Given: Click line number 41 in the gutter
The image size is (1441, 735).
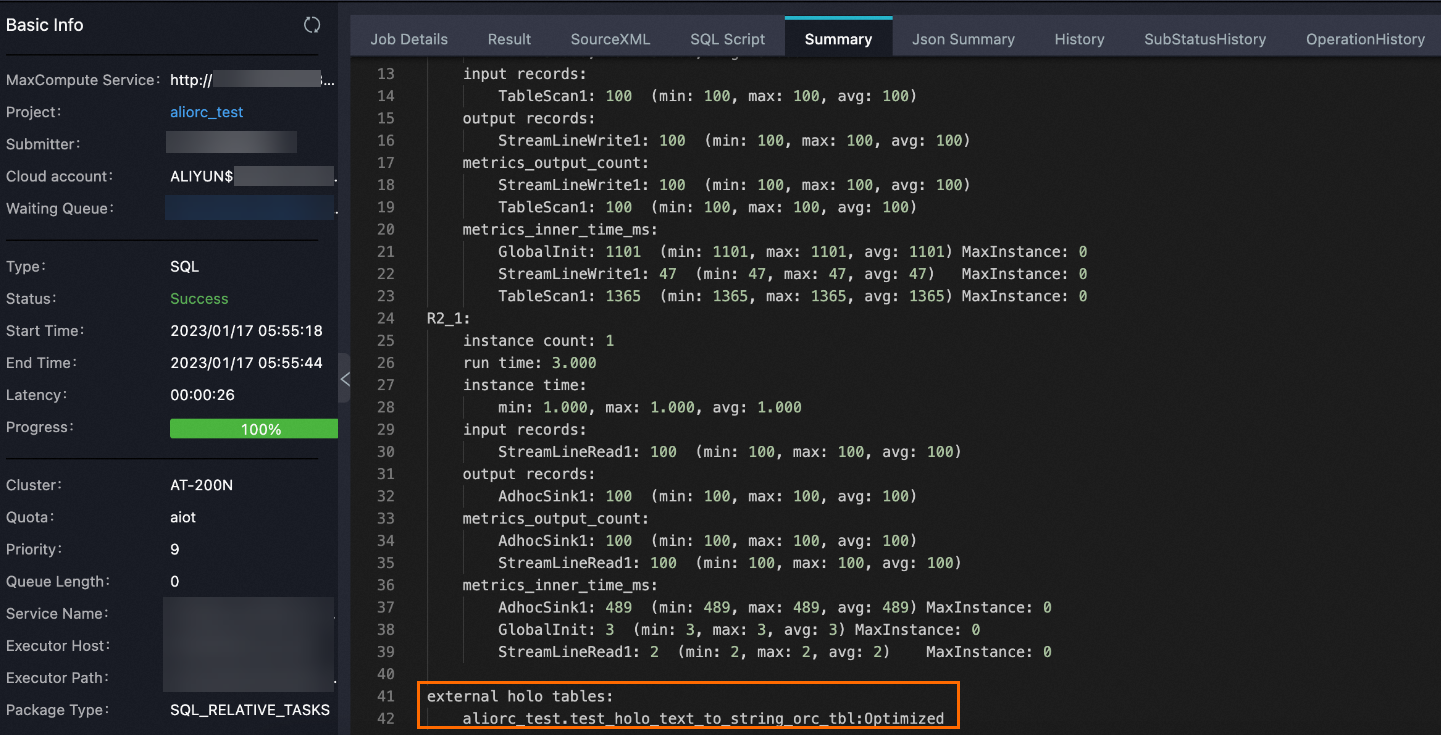Looking at the screenshot, I should point(387,696).
